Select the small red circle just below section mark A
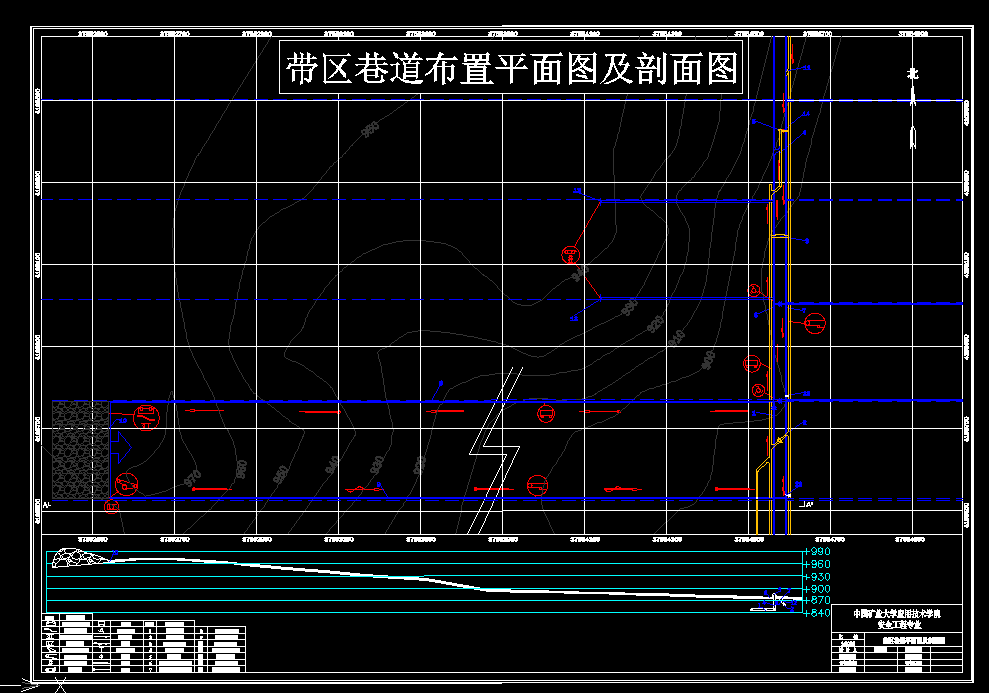Image resolution: width=989 pixels, height=693 pixels. (112, 506)
